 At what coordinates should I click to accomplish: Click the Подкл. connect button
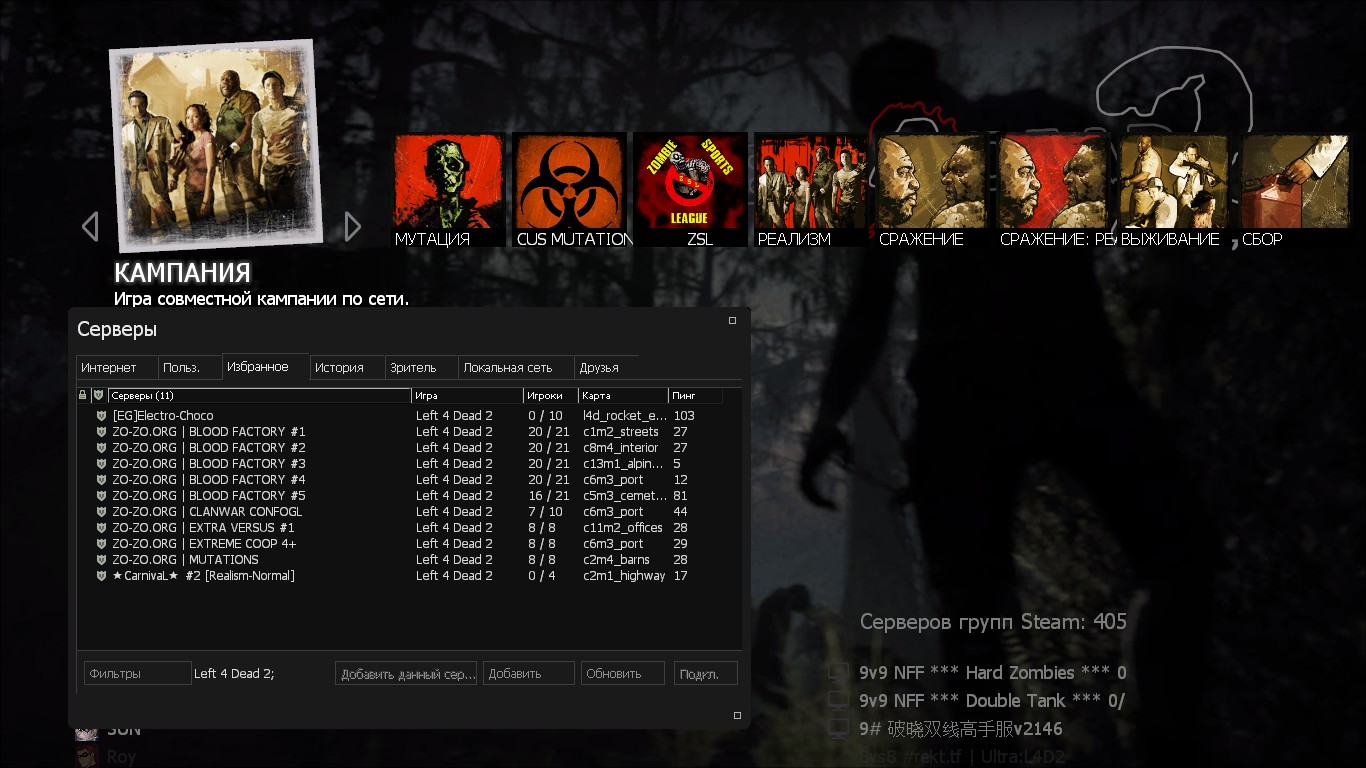pos(705,674)
